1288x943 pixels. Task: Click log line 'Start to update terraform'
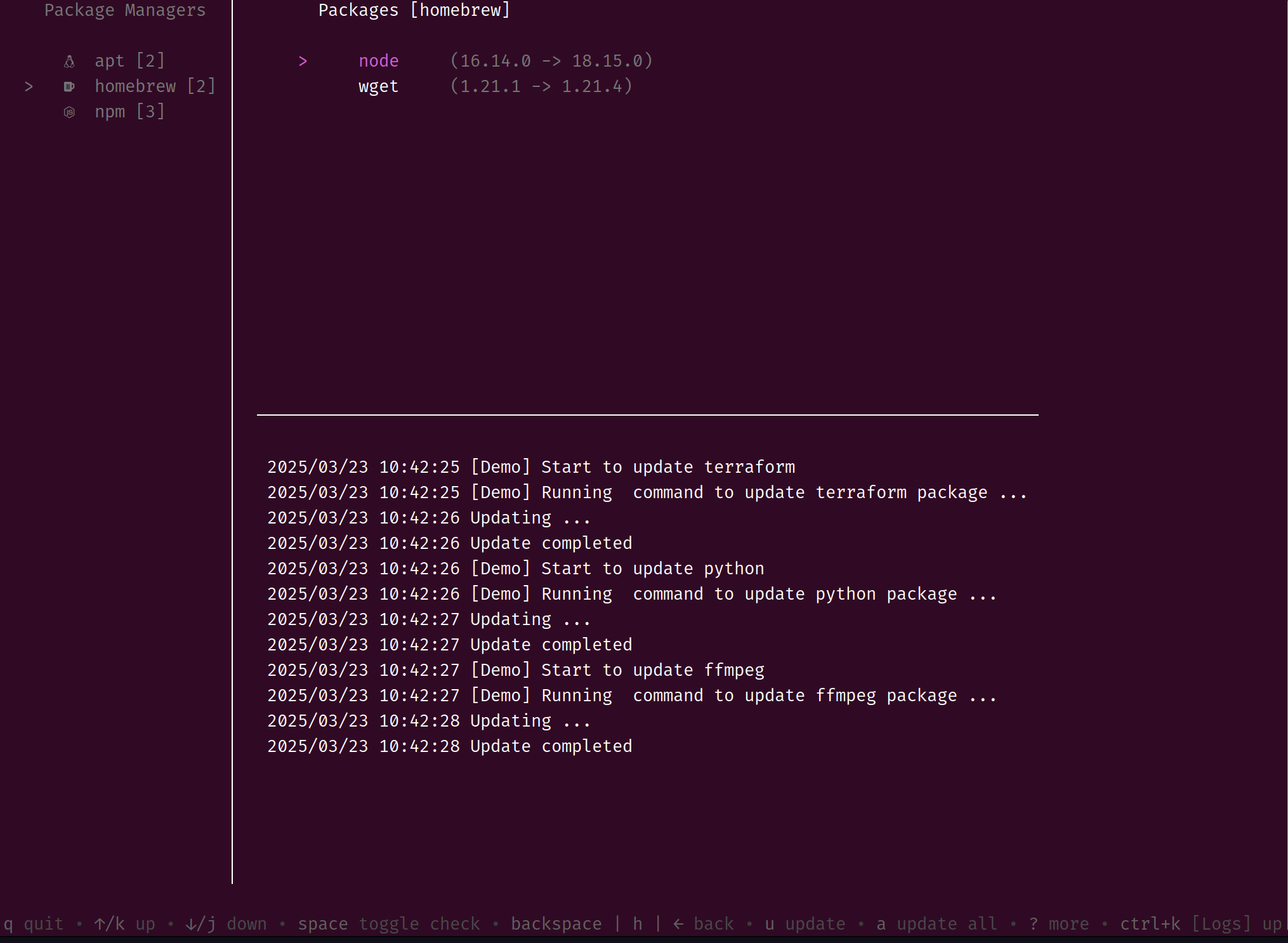pos(531,467)
